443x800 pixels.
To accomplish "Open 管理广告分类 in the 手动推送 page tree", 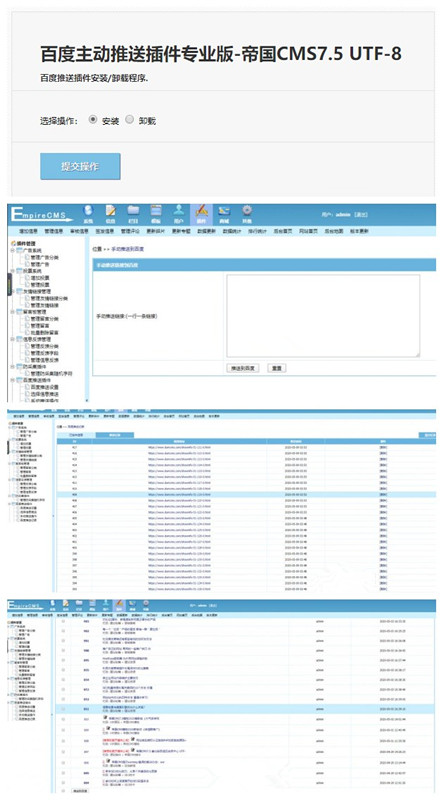I will click(x=45, y=258).
